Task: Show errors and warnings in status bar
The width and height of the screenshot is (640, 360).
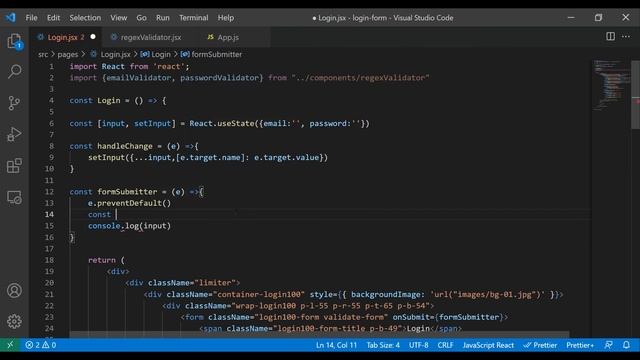Action: point(40,345)
